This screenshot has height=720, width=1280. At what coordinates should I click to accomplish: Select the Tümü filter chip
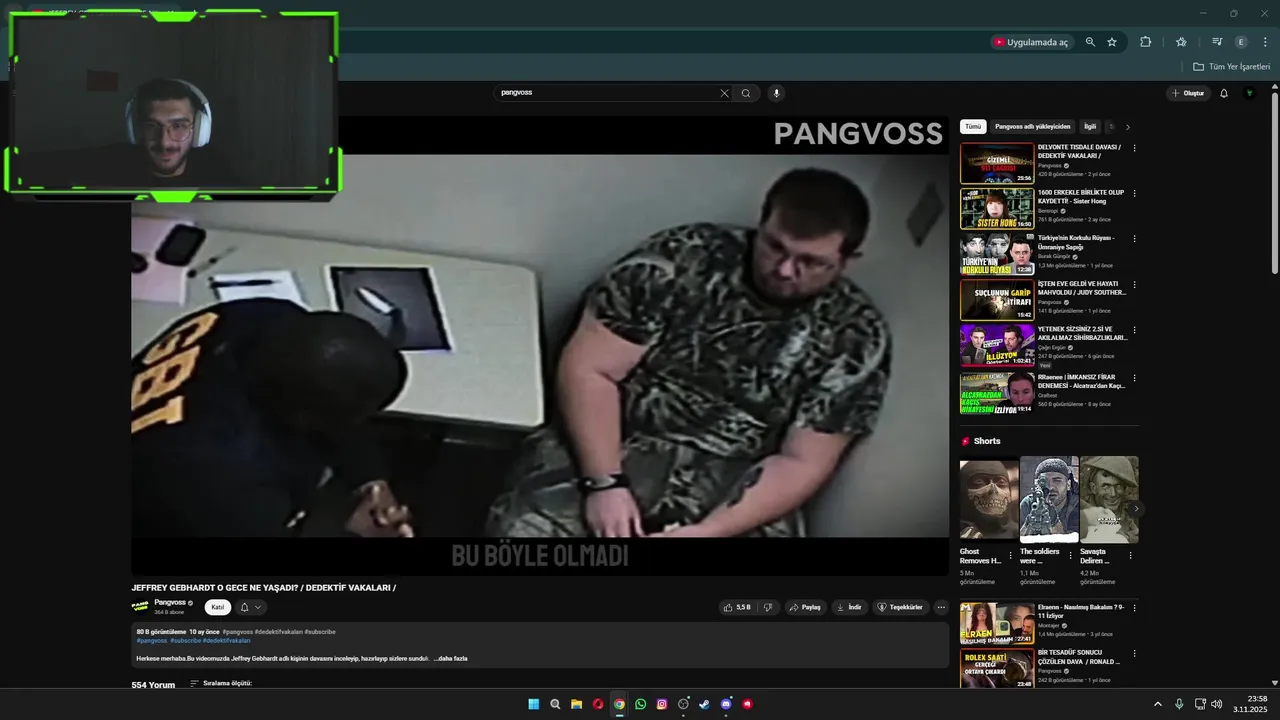point(973,127)
